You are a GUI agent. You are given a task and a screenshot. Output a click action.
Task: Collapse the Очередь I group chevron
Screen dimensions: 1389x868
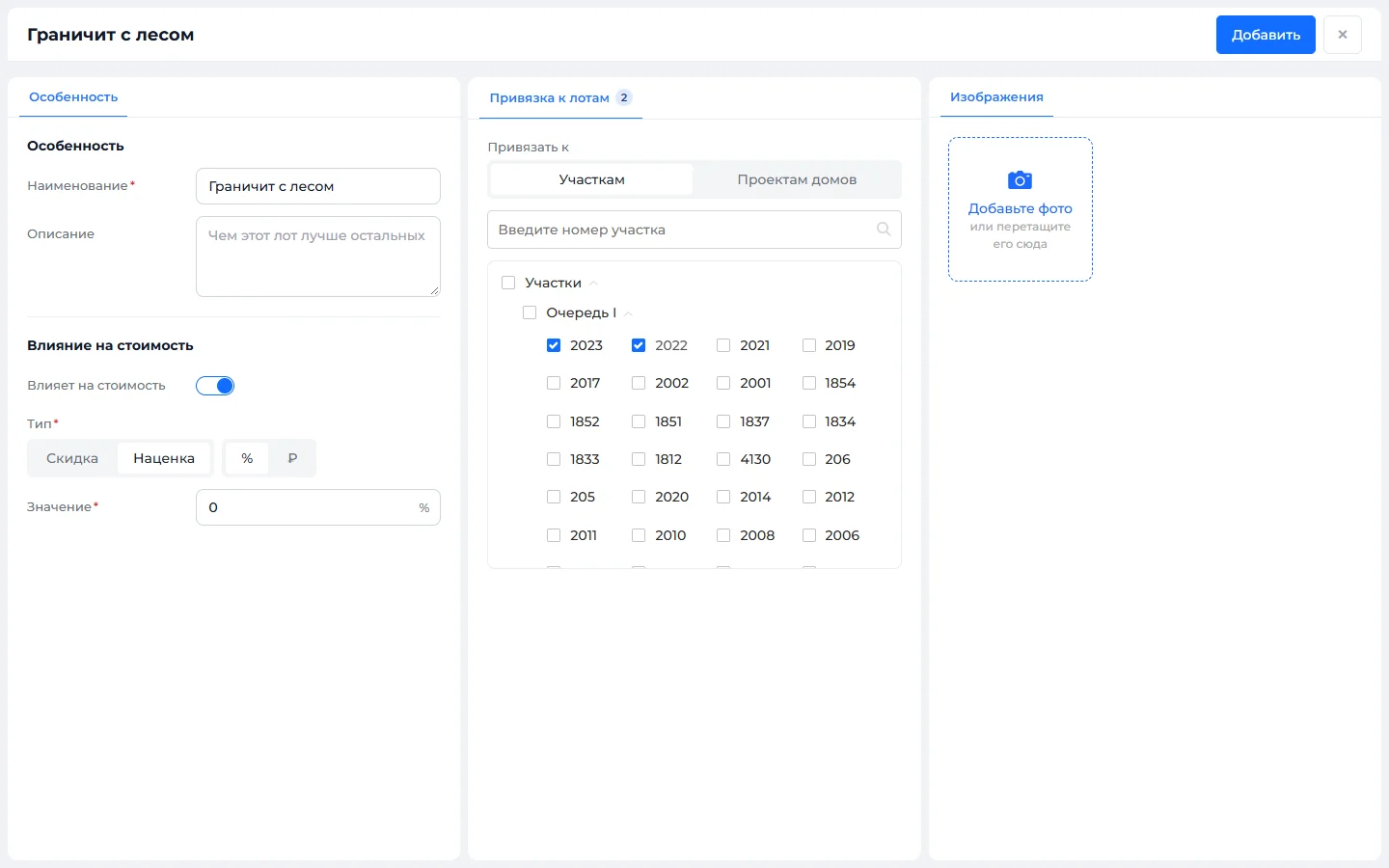point(628,312)
